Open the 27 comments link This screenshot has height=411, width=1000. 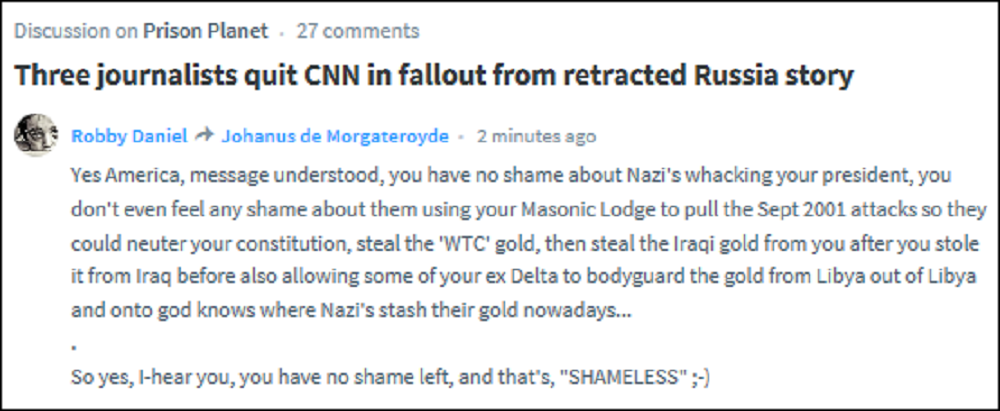(x=358, y=31)
